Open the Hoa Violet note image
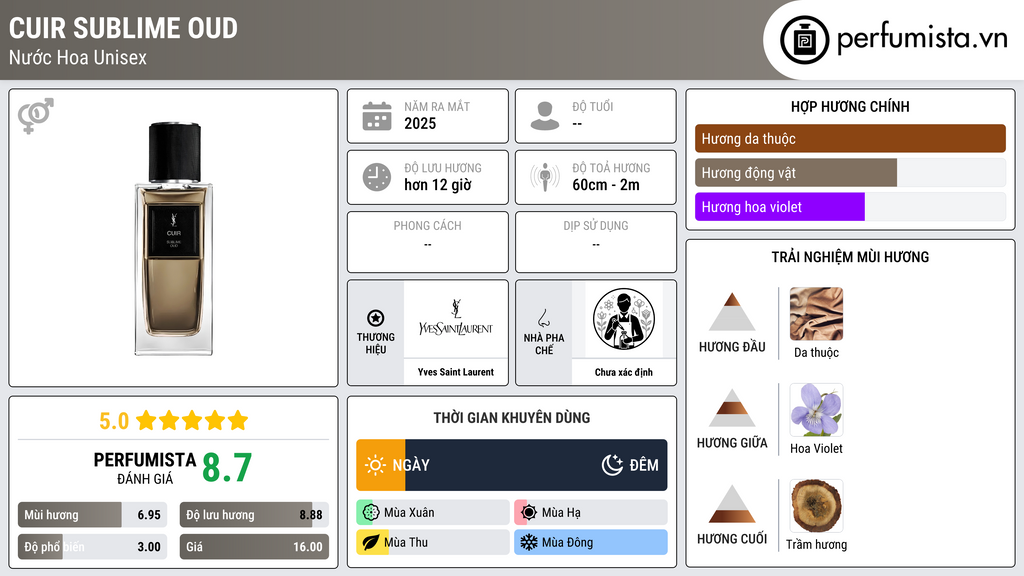 click(816, 410)
